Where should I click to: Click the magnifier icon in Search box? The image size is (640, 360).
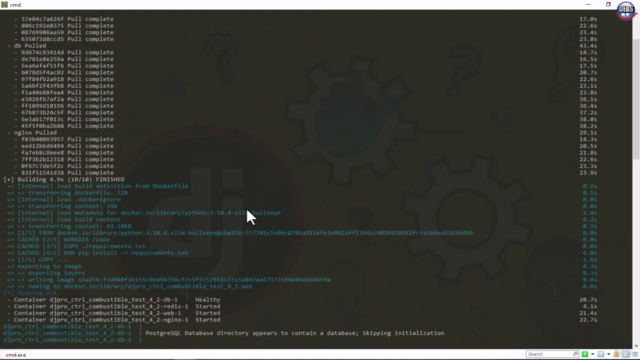point(575,354)
